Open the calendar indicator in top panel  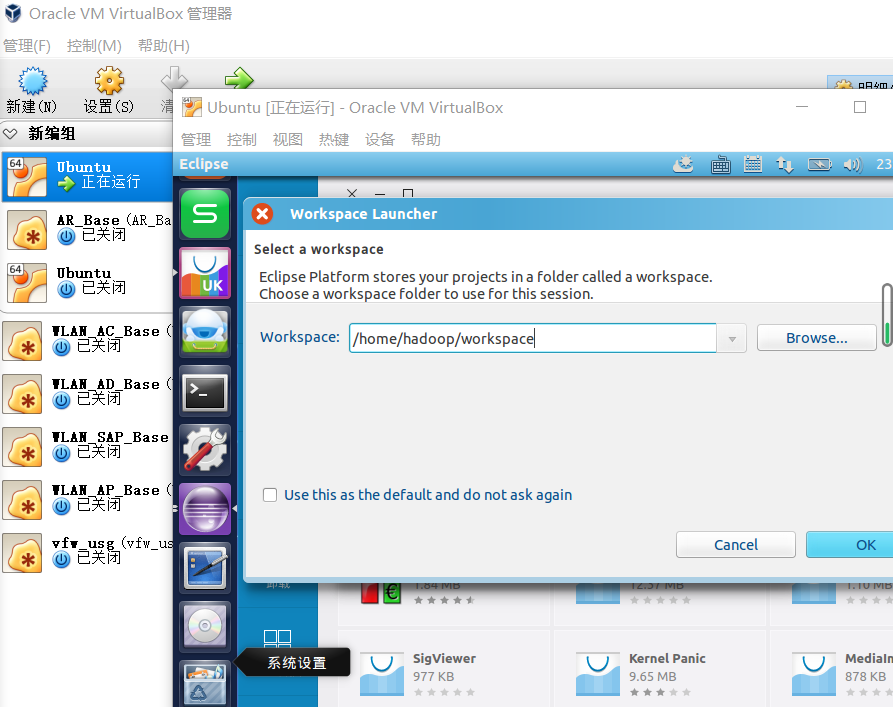pos(753,165)
